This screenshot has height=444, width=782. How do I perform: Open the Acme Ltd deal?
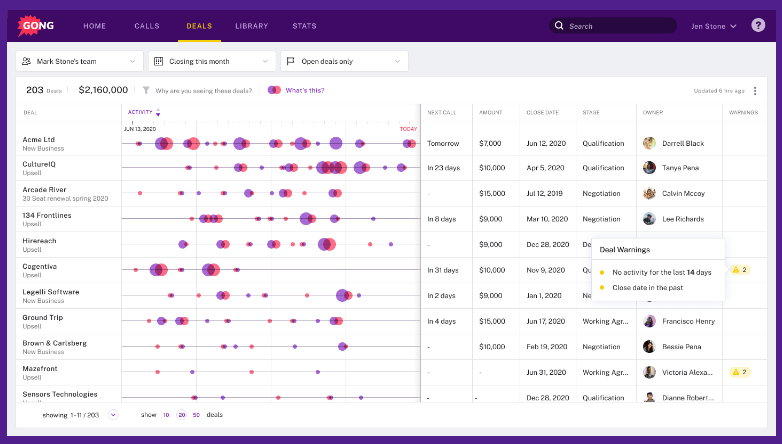38,140
